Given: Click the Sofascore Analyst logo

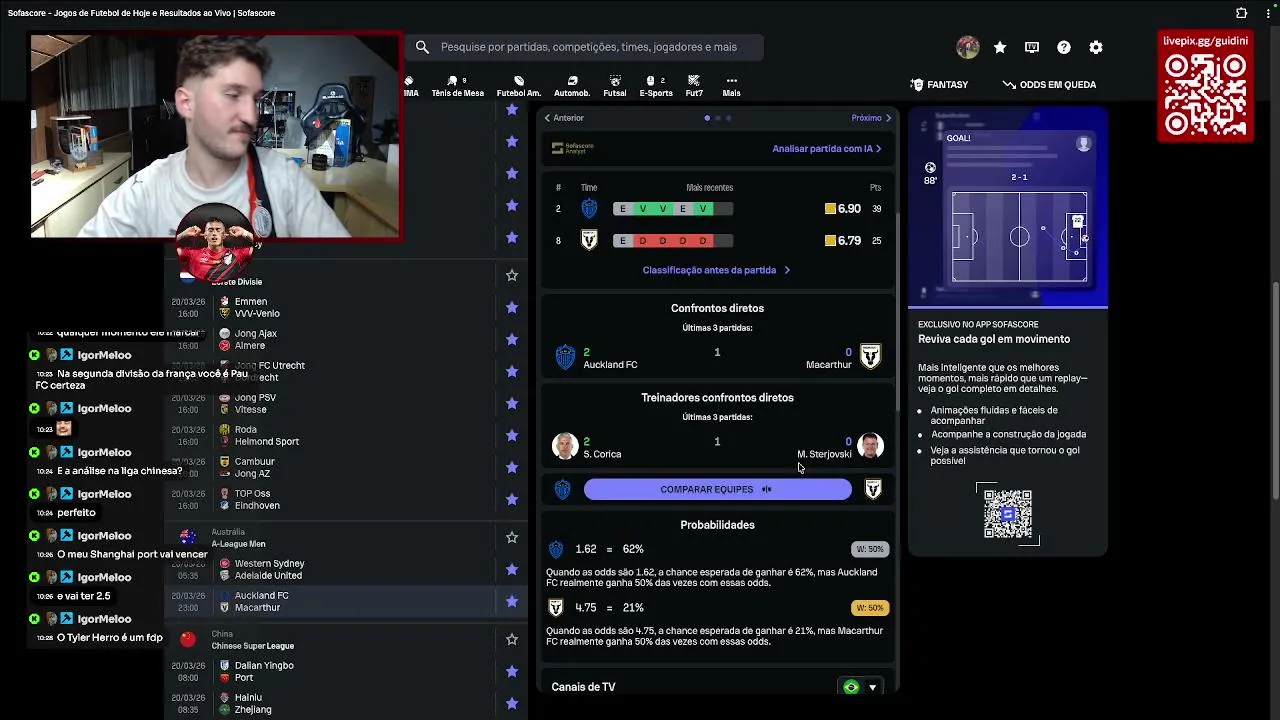Looking at the screenshot, I should [x=573, y=148].
